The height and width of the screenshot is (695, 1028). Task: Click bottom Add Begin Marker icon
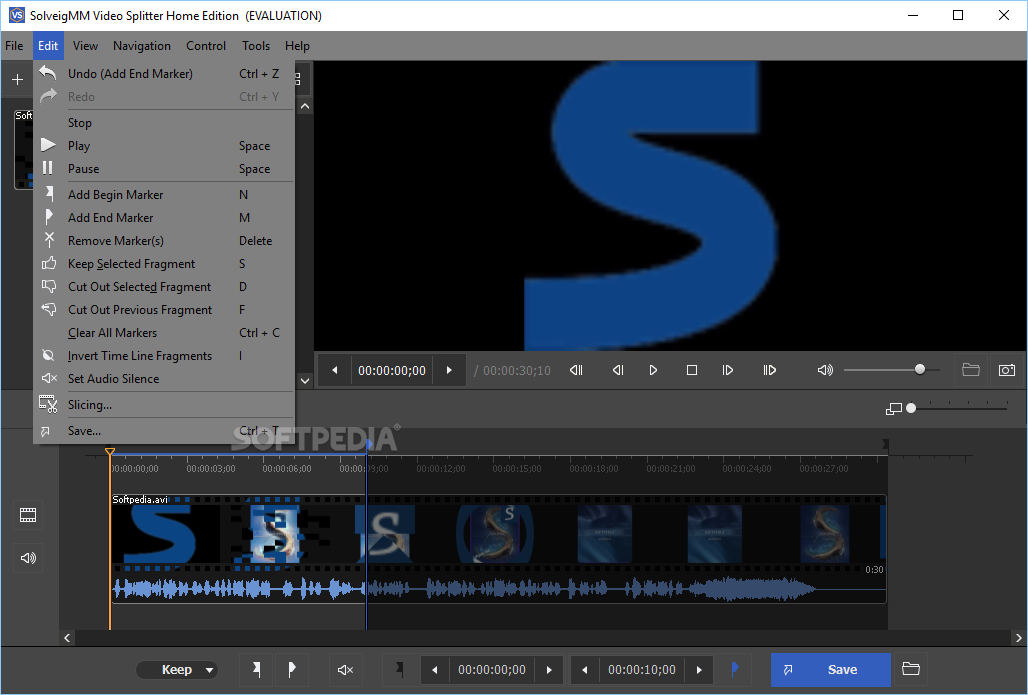(256, 669)
